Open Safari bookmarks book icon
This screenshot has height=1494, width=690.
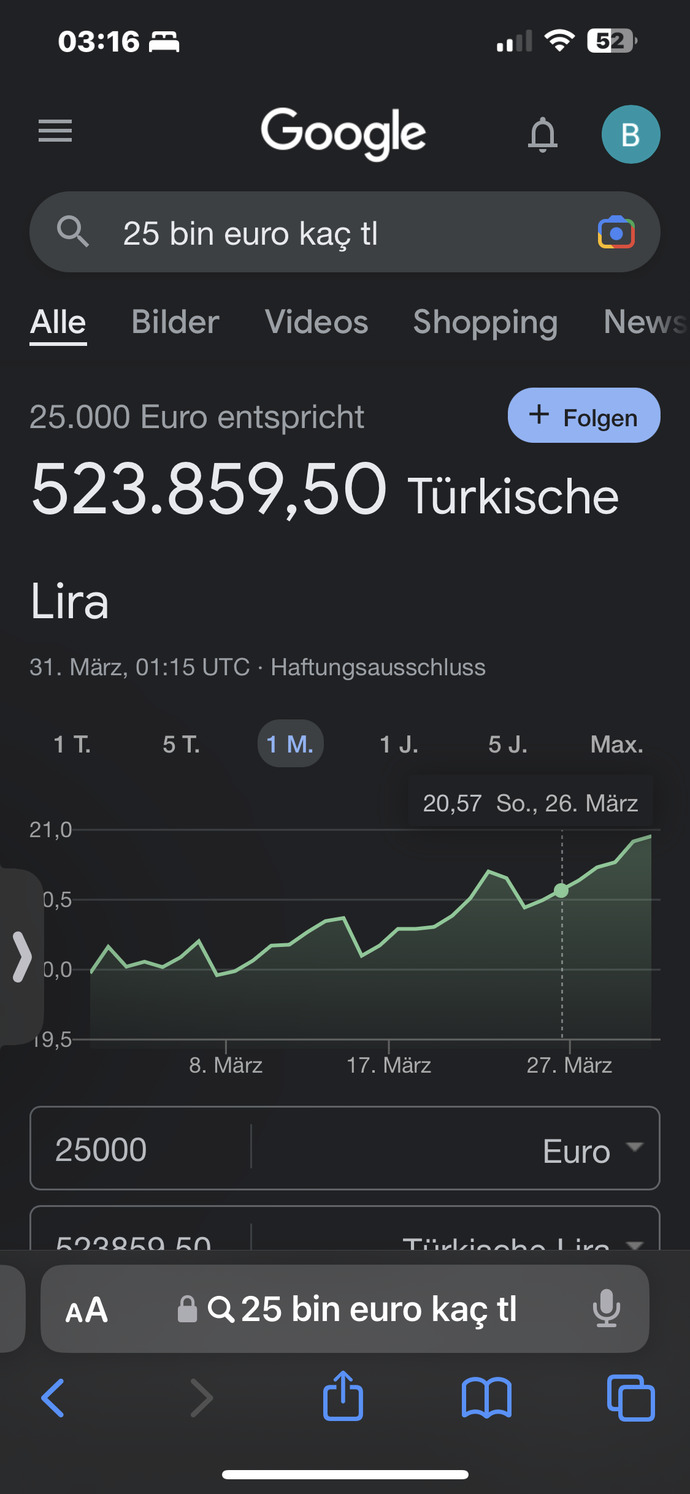486,1397
